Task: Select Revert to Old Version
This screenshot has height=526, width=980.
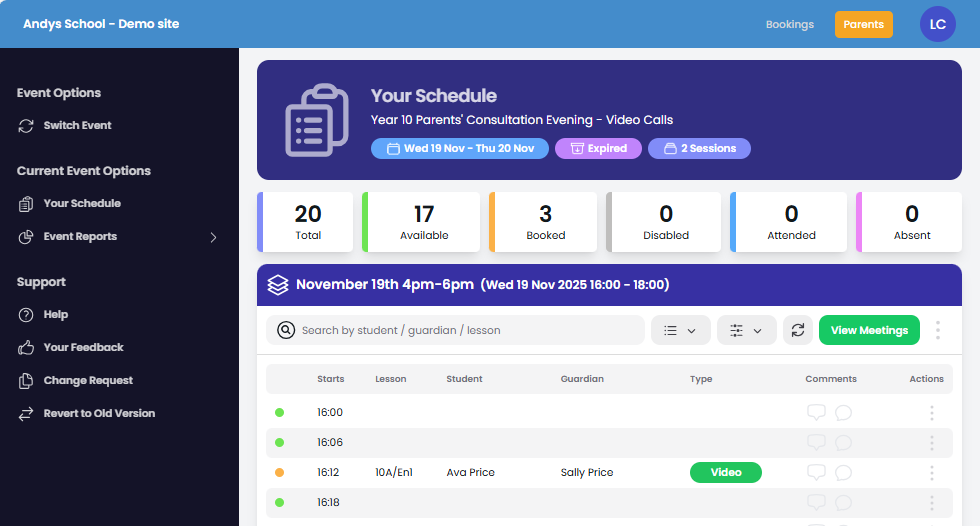Action: (99, 414)
